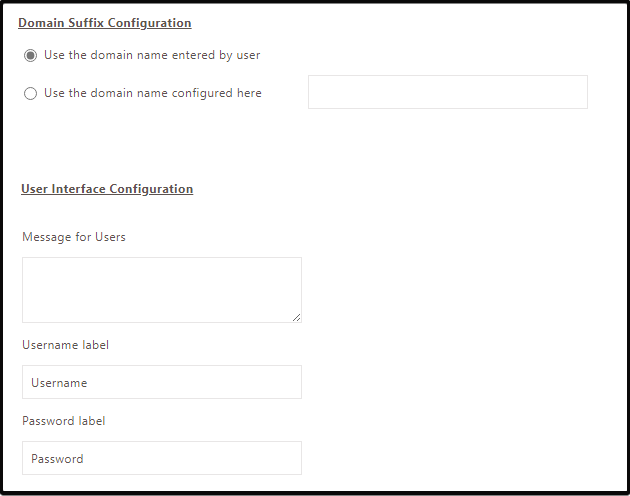
Task: Click the 'Username label' field caption
Action: [66, 345]
